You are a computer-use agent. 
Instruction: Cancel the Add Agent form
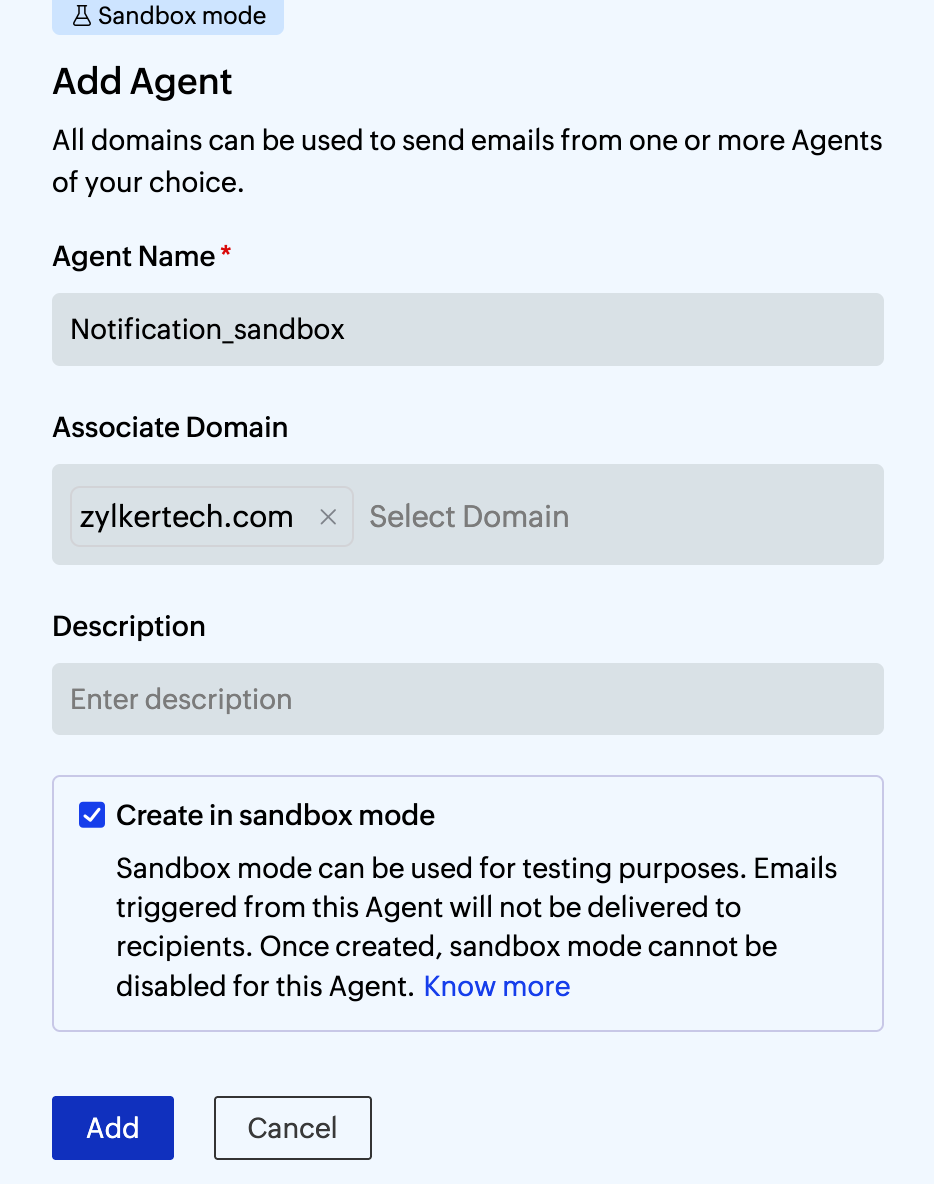pos(292,1127)
